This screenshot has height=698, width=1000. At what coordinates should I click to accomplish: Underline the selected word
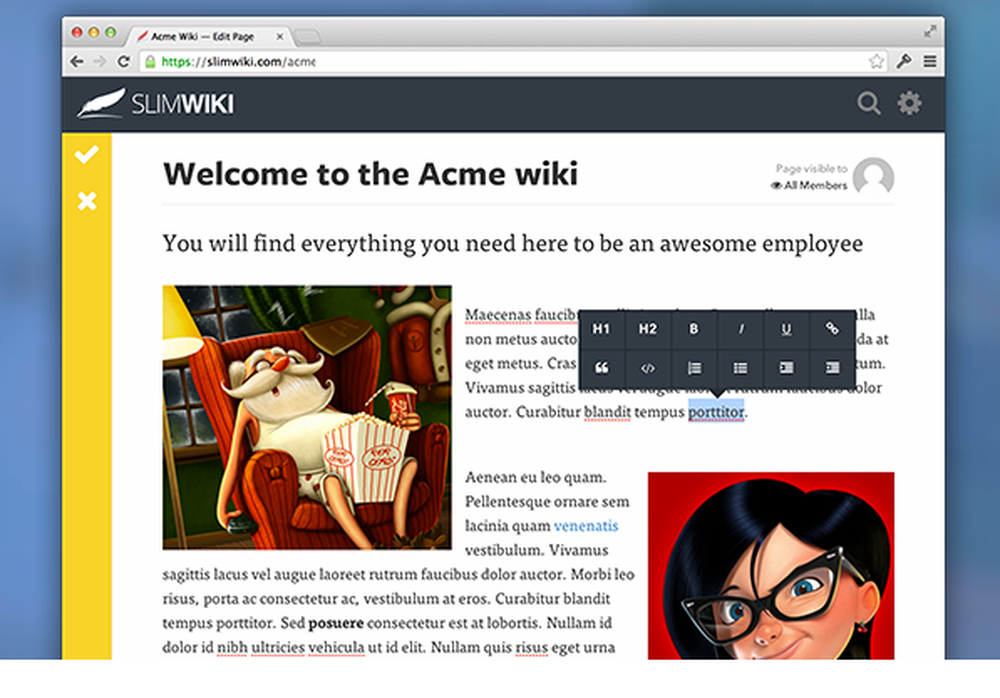[786, 329]
